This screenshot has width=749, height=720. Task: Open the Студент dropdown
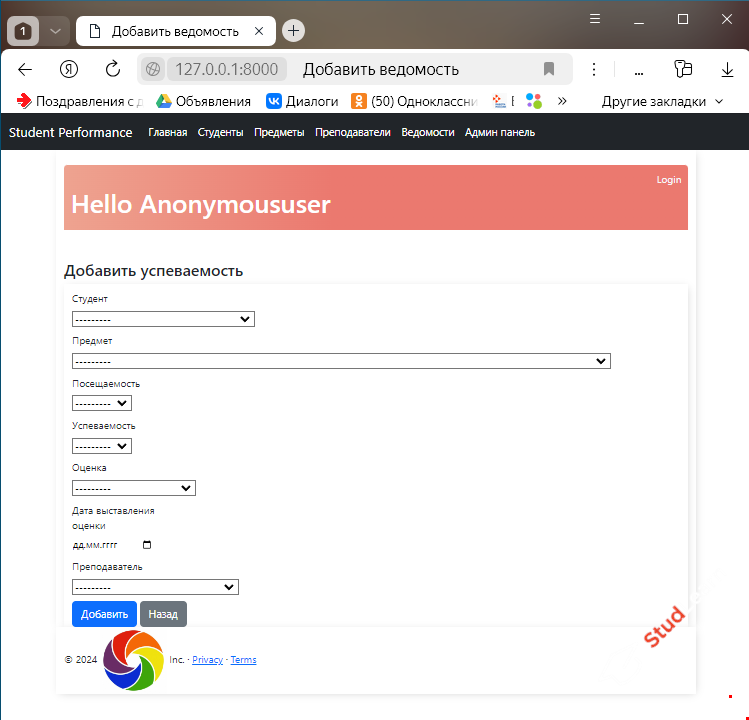pos(163,319)
